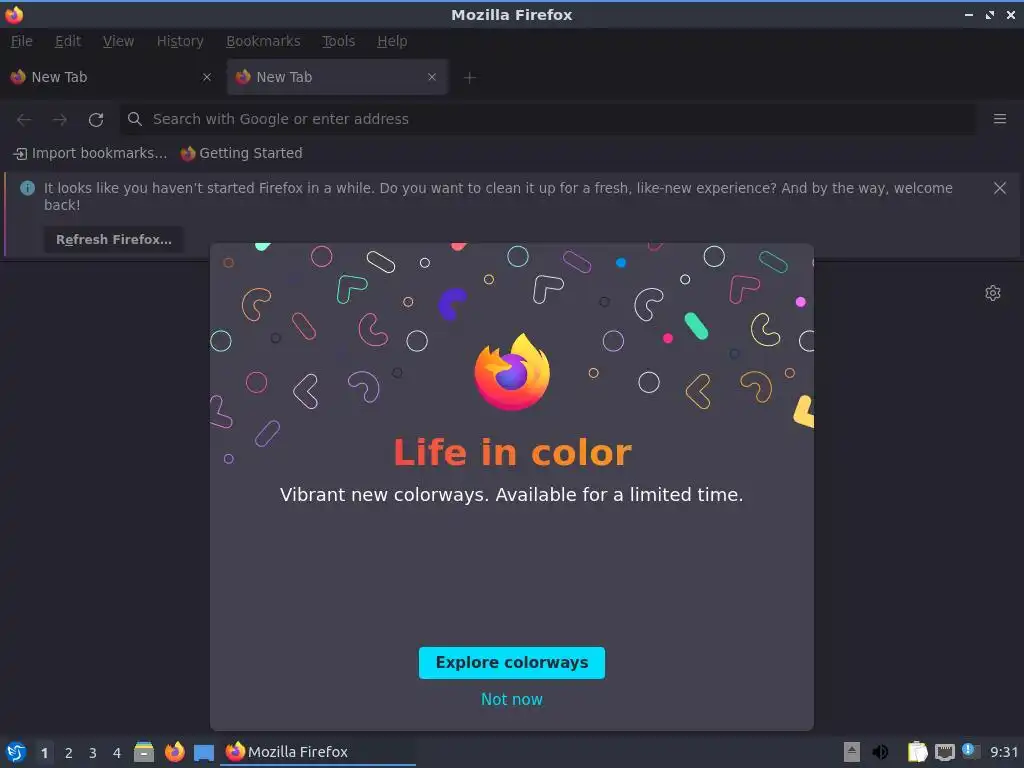Switch to workspace 3

[x=93, y=753]
